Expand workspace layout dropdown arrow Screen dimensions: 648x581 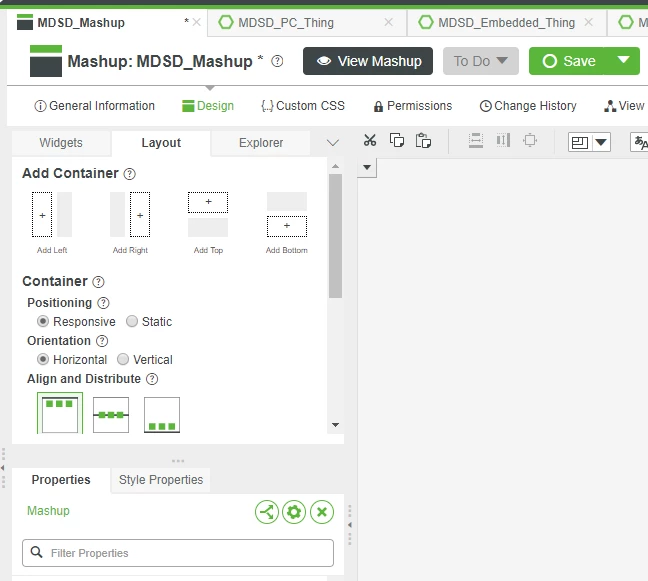point(601,143)
